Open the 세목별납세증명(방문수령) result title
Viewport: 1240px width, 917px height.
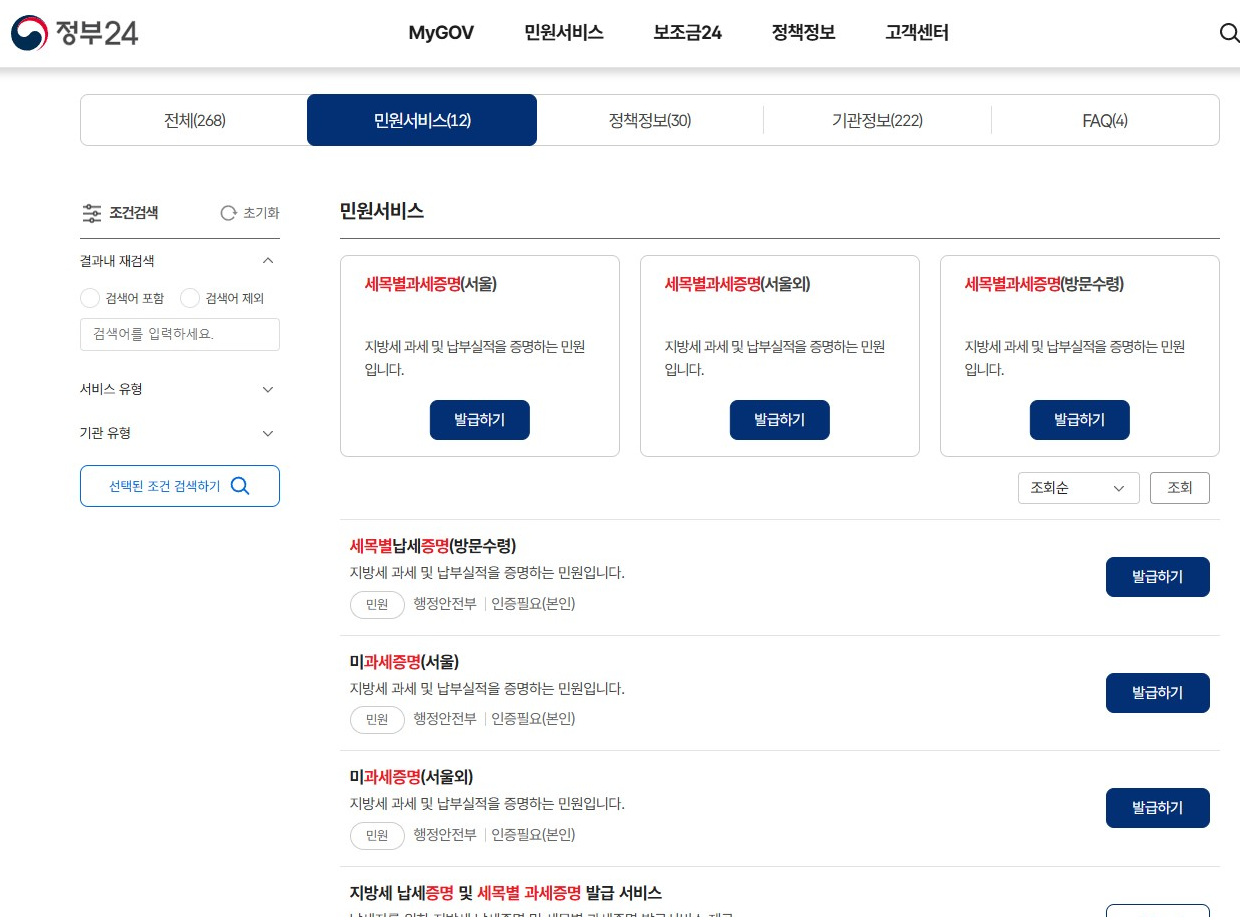pos(433,546)
